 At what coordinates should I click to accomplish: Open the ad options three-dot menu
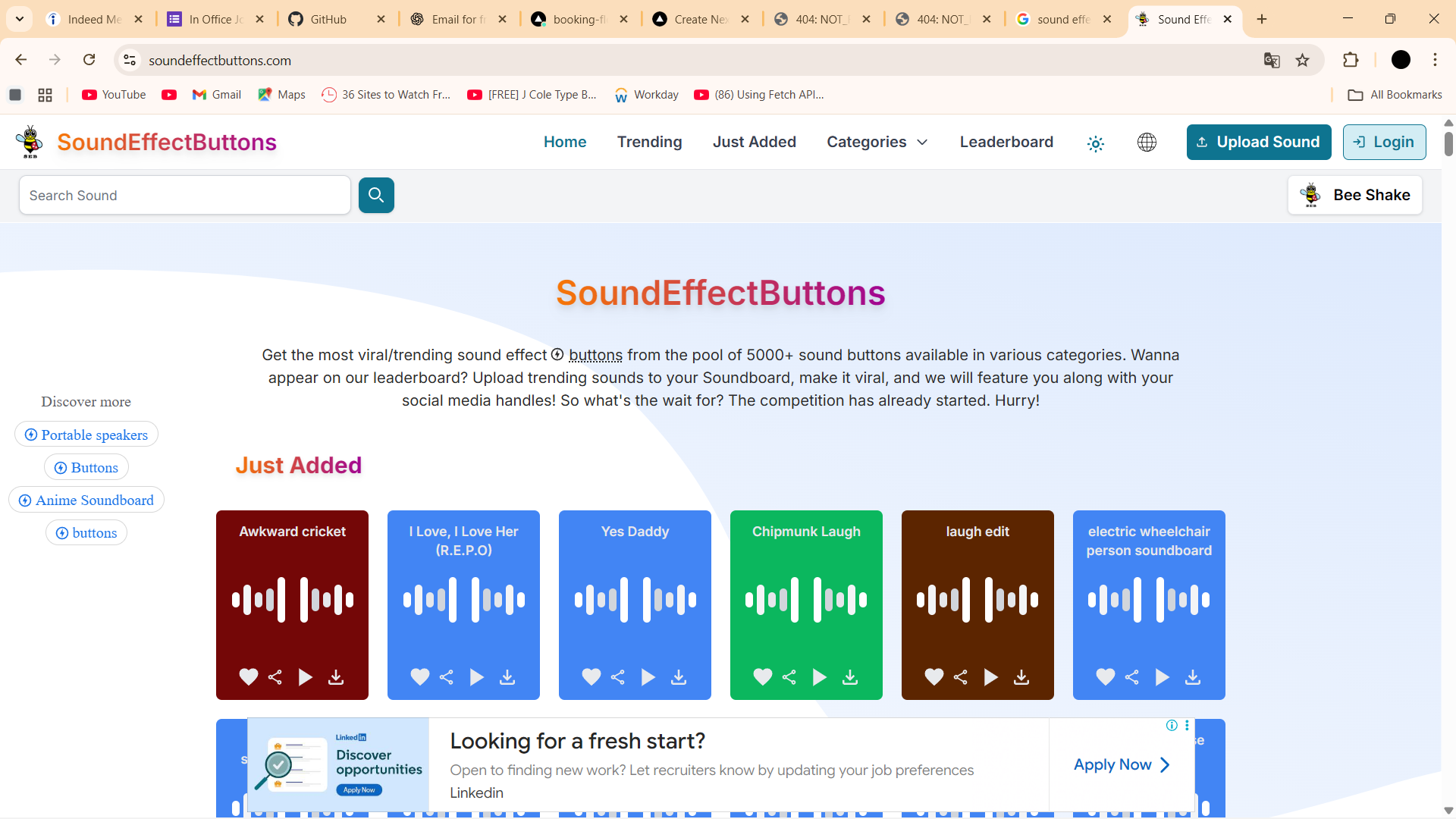click(x=1187, y=725)
